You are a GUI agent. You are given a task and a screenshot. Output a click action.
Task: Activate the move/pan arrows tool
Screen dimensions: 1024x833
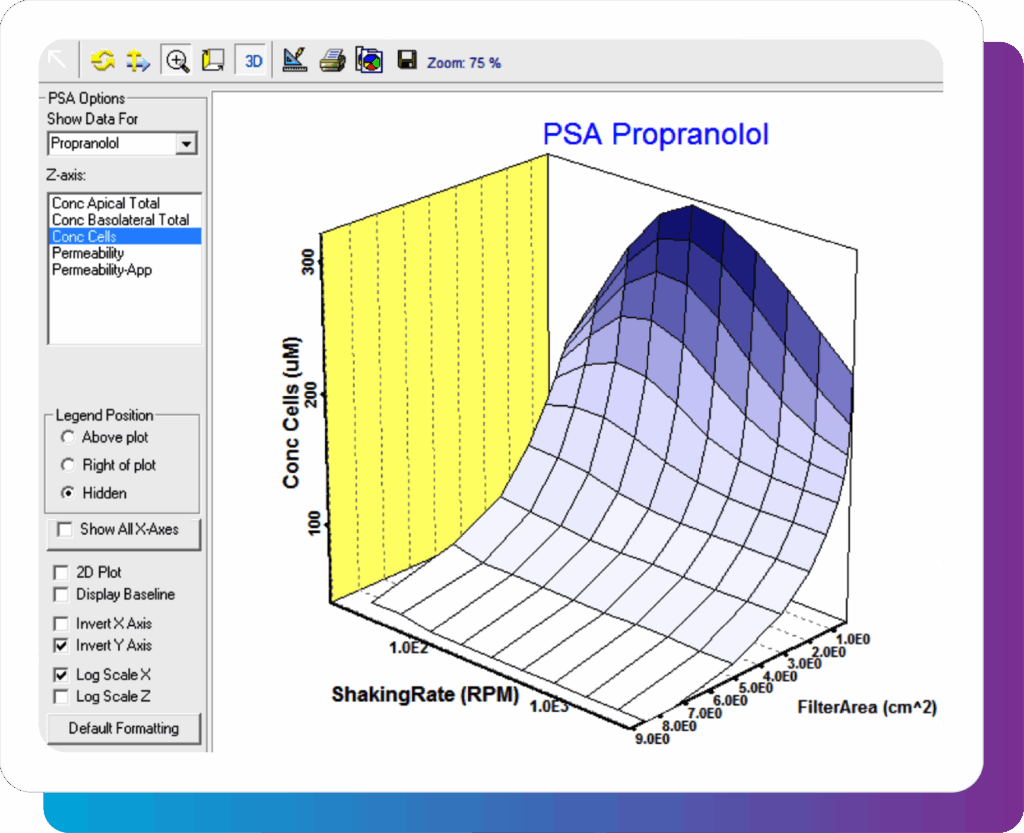click(x=138, y=59)
